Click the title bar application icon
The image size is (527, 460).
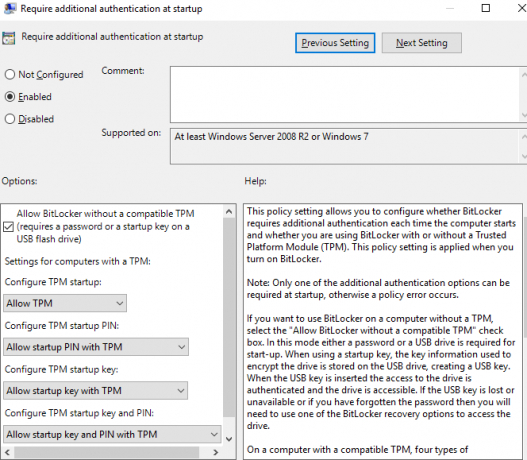10,8
